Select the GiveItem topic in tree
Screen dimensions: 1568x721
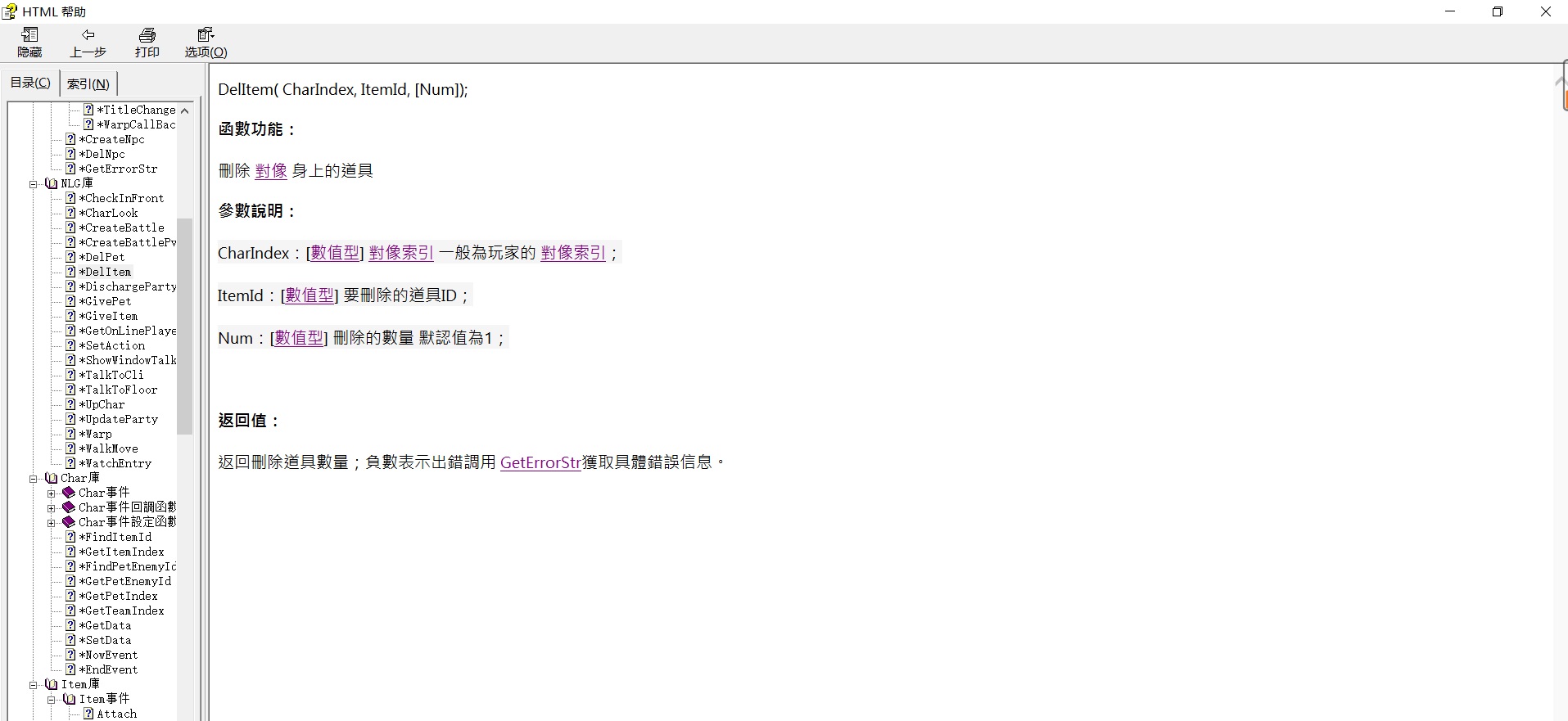111,316
